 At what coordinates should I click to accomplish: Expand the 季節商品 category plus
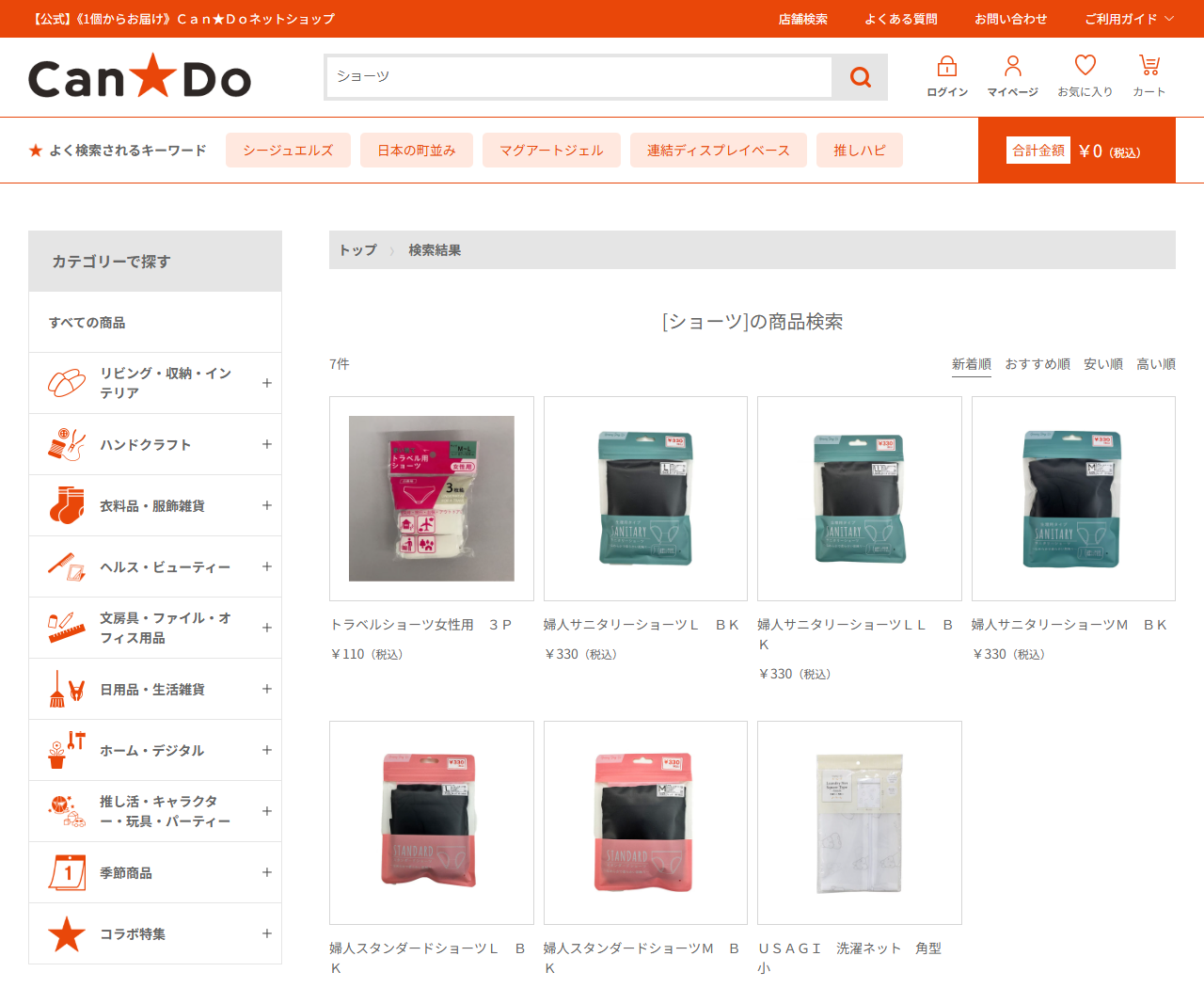tap(267, 872)
